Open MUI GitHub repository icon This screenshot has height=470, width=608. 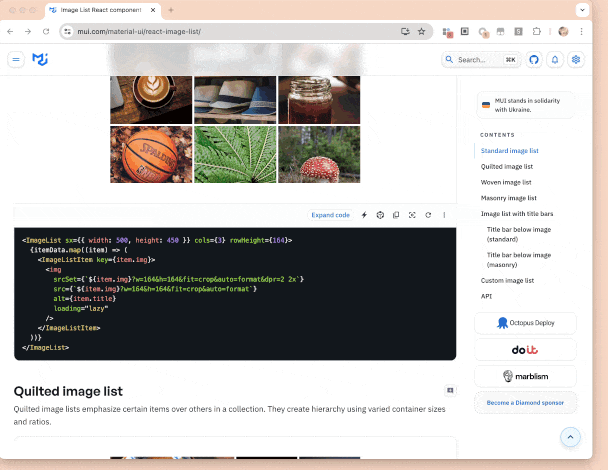(x=534, y=59)
